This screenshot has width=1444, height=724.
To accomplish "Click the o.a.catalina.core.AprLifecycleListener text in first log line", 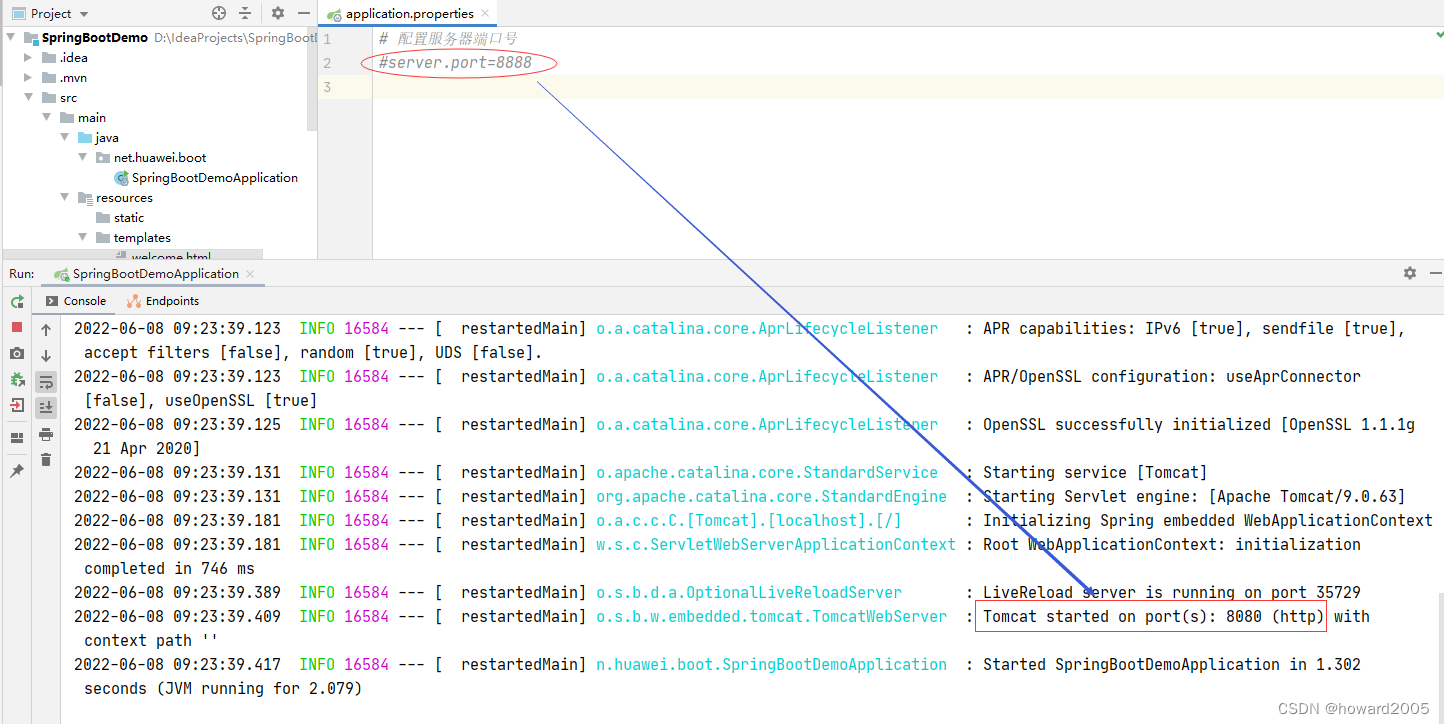I will [767, 328].
